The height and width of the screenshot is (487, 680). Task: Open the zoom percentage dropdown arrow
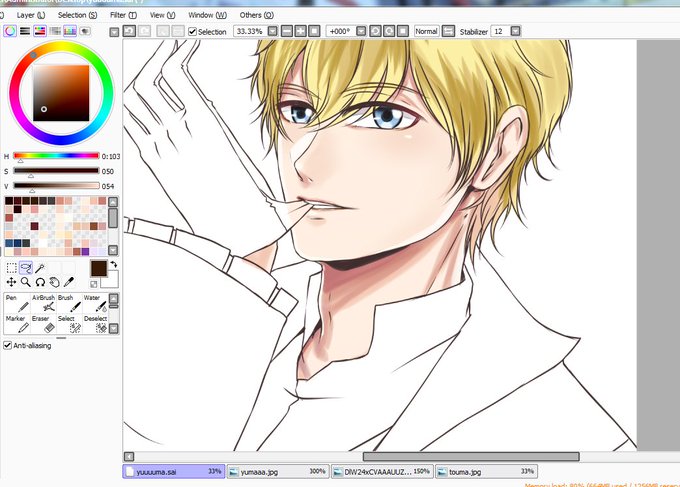(272, 31)
